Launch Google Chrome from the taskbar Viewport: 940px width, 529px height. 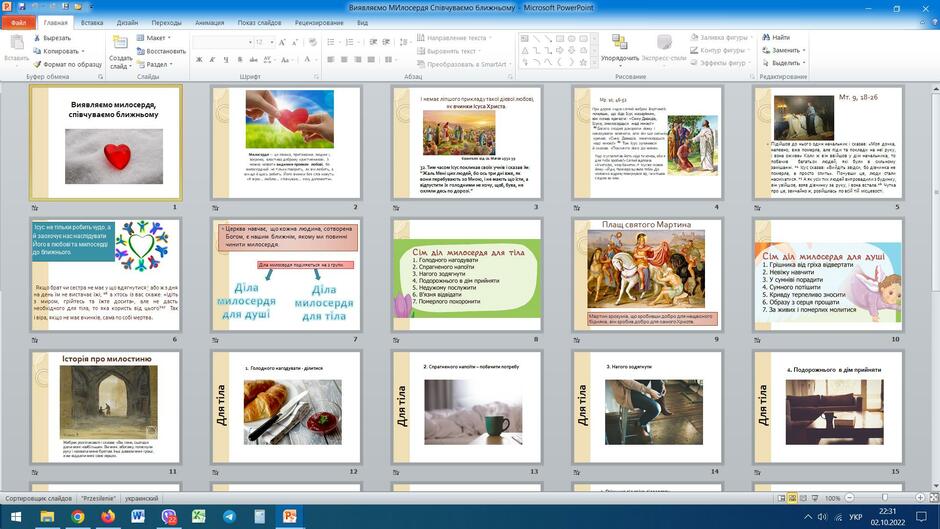[x=77, y=516]
